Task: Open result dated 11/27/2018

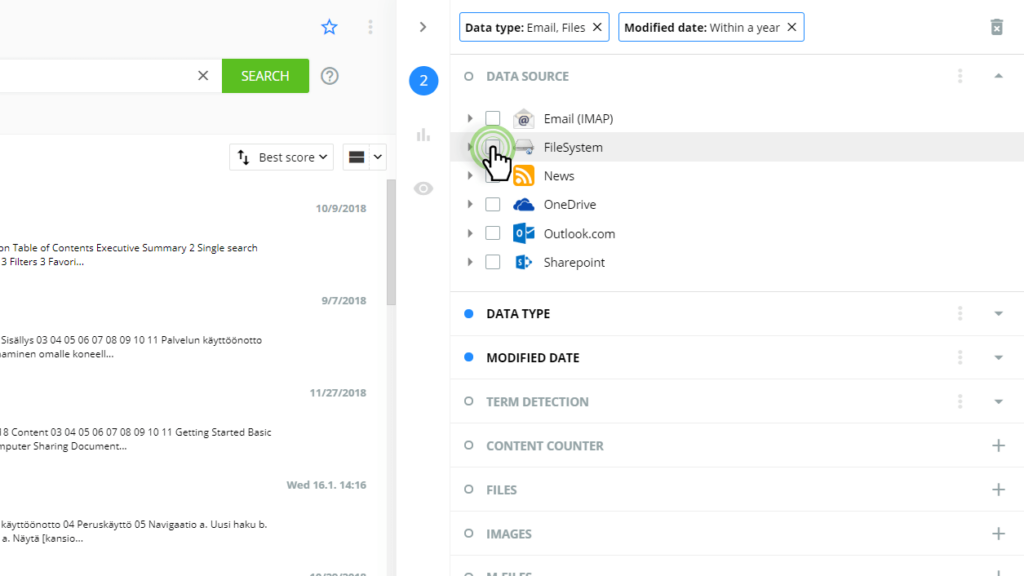Action: (x=183, y=419)
